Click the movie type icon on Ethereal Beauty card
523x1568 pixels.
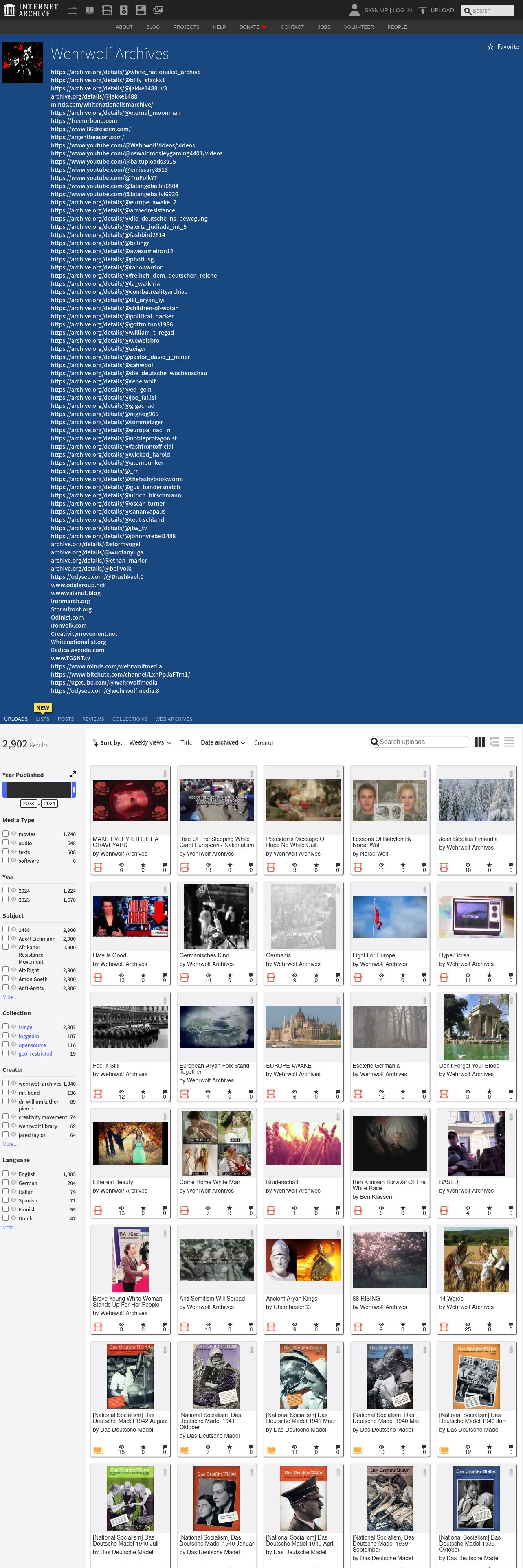pyautogui.click(x=97, y=1210)
